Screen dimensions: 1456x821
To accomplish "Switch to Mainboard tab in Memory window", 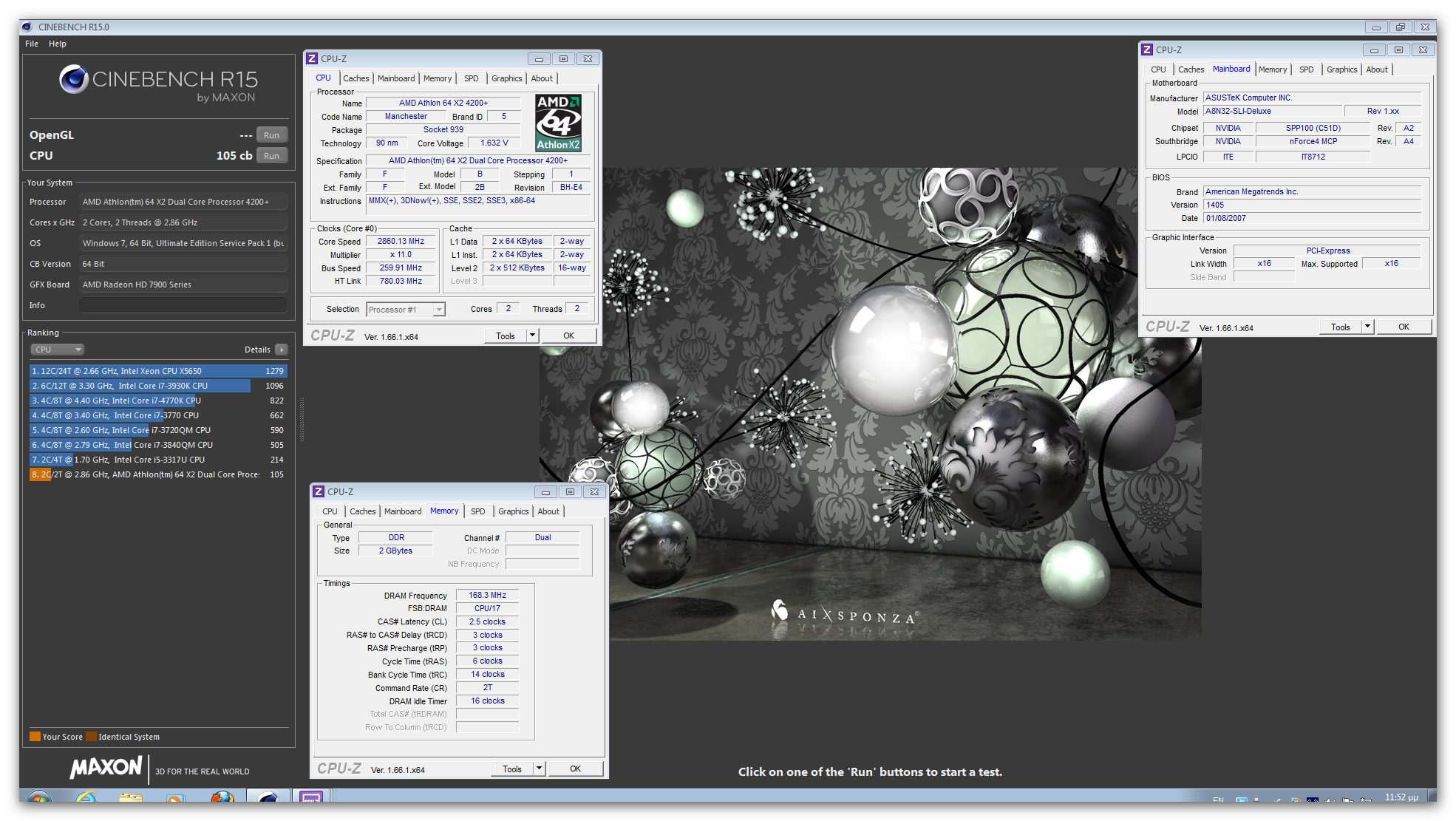I will (x=403, y=511).
